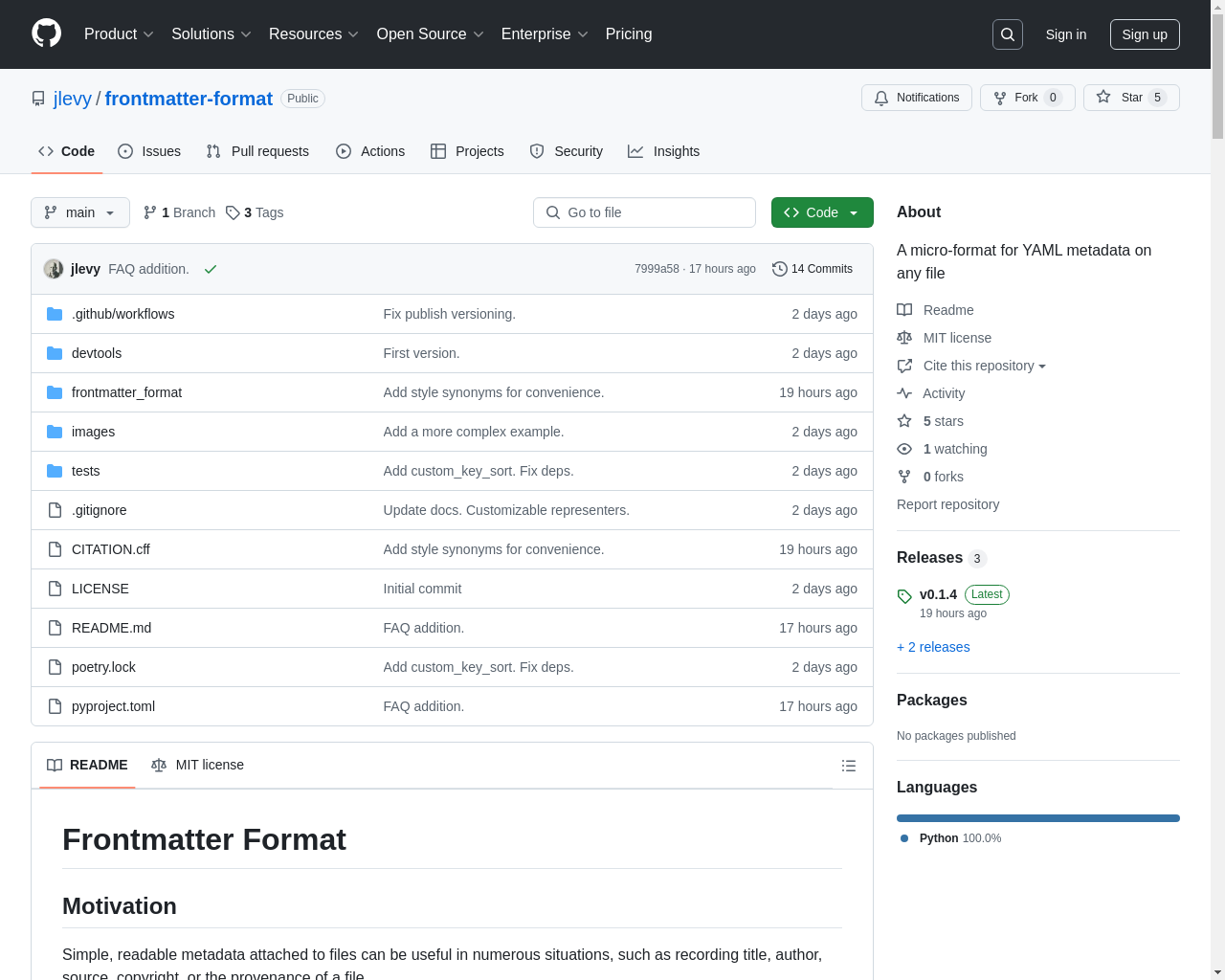This screenshot has height=980, width=1225.
Task: Expand the green Code dropdown button
Action: (822, 212)
